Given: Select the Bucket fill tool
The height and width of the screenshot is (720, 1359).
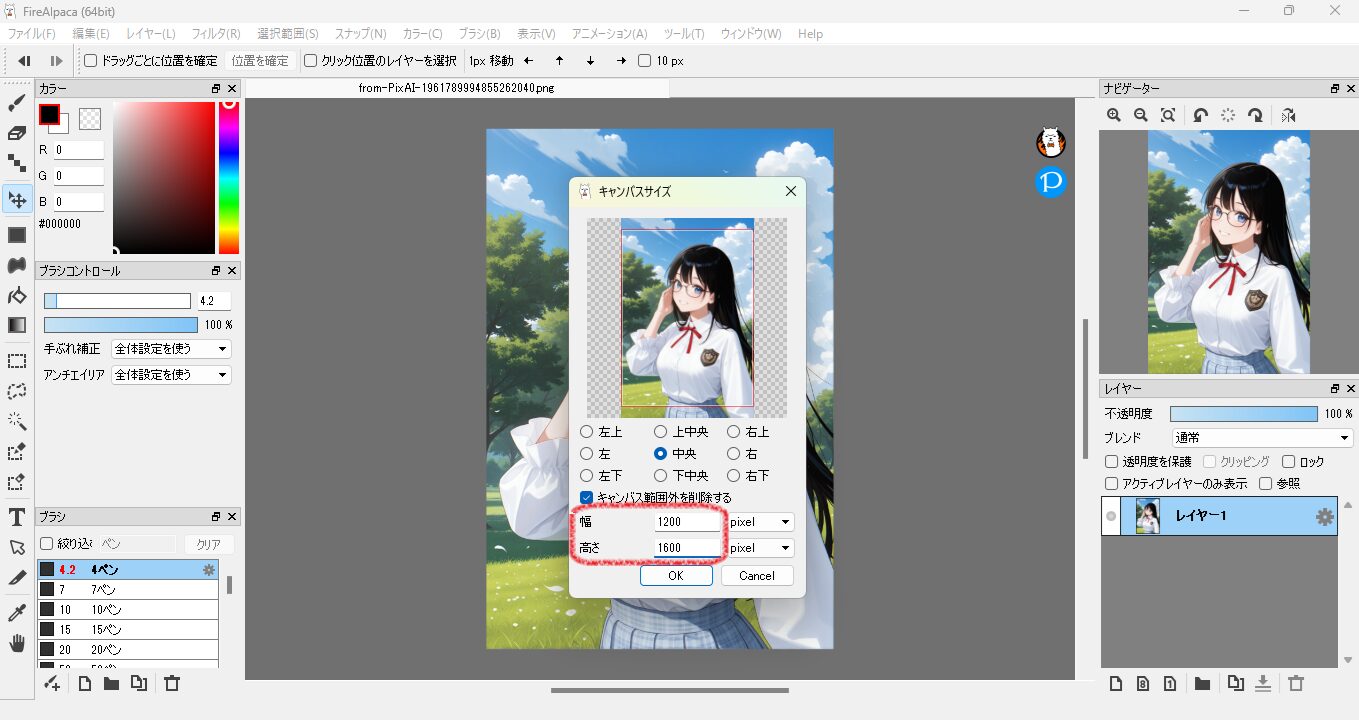Looking at the screenshot, I should click(17, 296).
